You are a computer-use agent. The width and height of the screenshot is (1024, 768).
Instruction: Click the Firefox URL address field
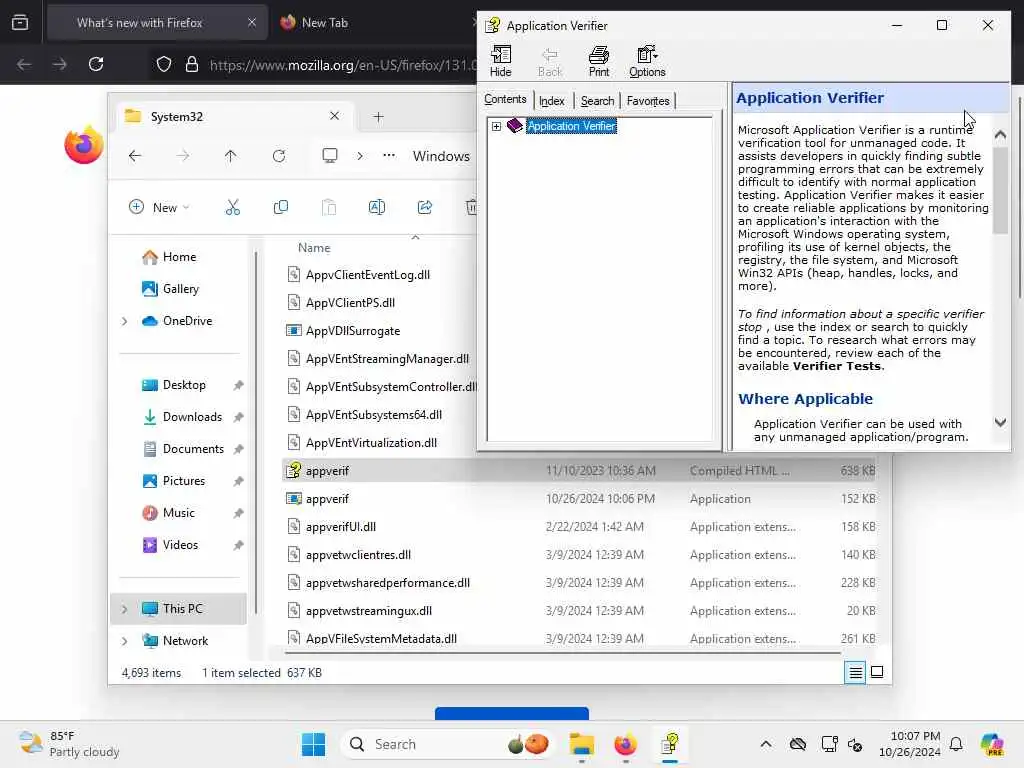coord(343,65)
